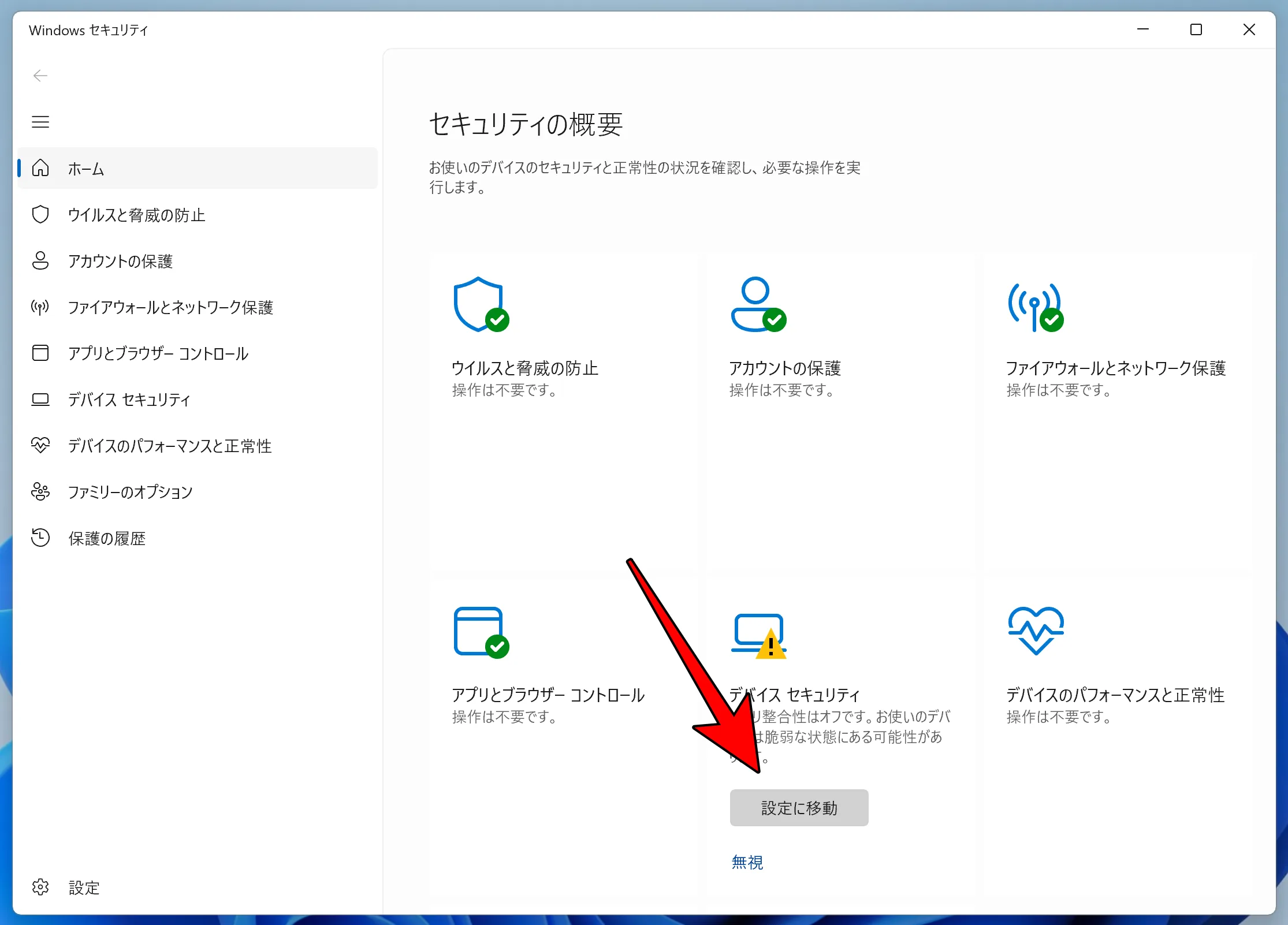Select ウイルスと脅威の防止 shield icon in sidebar
The width and height of the screenshot is (1288, 925).
click(40, 214)
